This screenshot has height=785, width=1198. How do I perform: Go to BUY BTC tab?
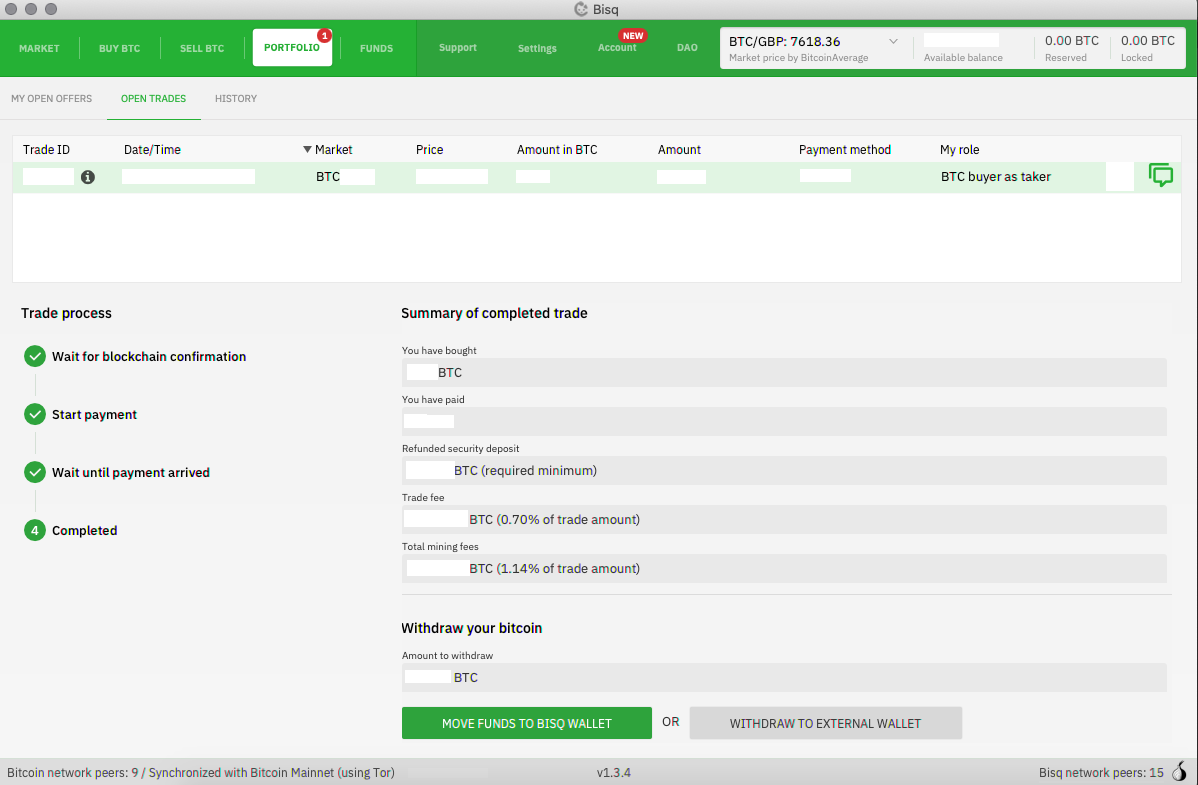(x=119, y=48)
